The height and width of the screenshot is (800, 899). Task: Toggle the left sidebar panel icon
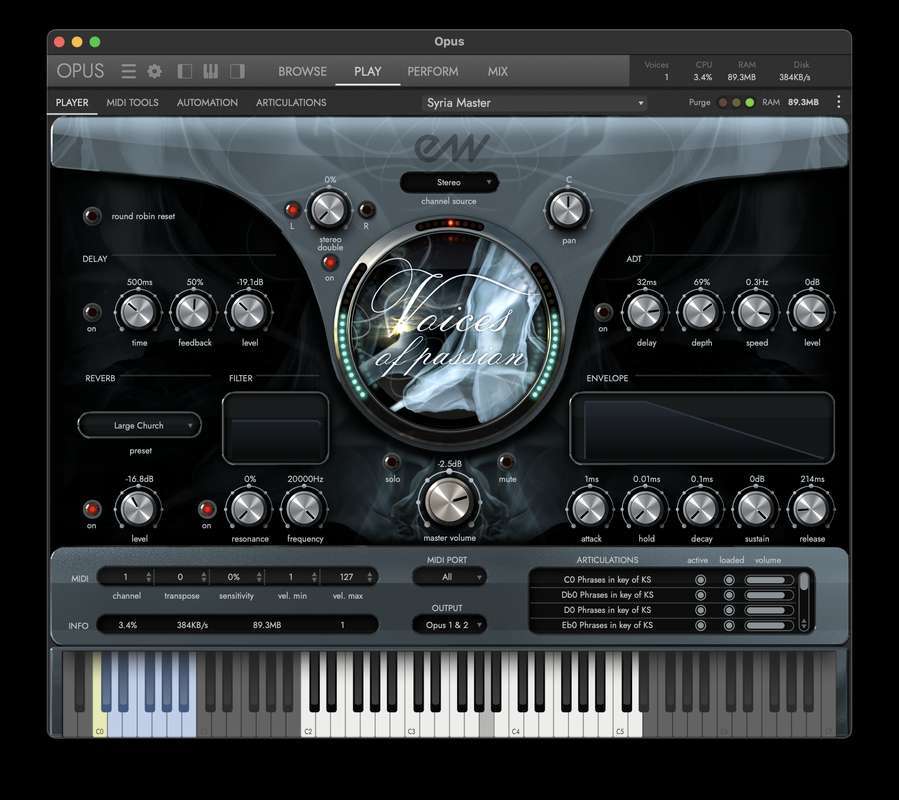[185, 71]
